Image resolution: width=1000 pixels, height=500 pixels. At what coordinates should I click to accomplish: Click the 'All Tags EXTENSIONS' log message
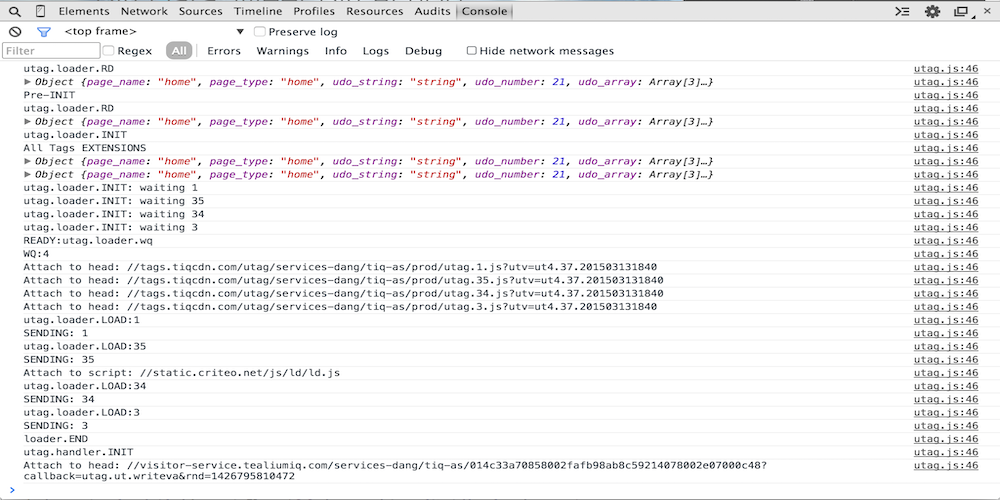pyautogui.click(x=85, y=148)
